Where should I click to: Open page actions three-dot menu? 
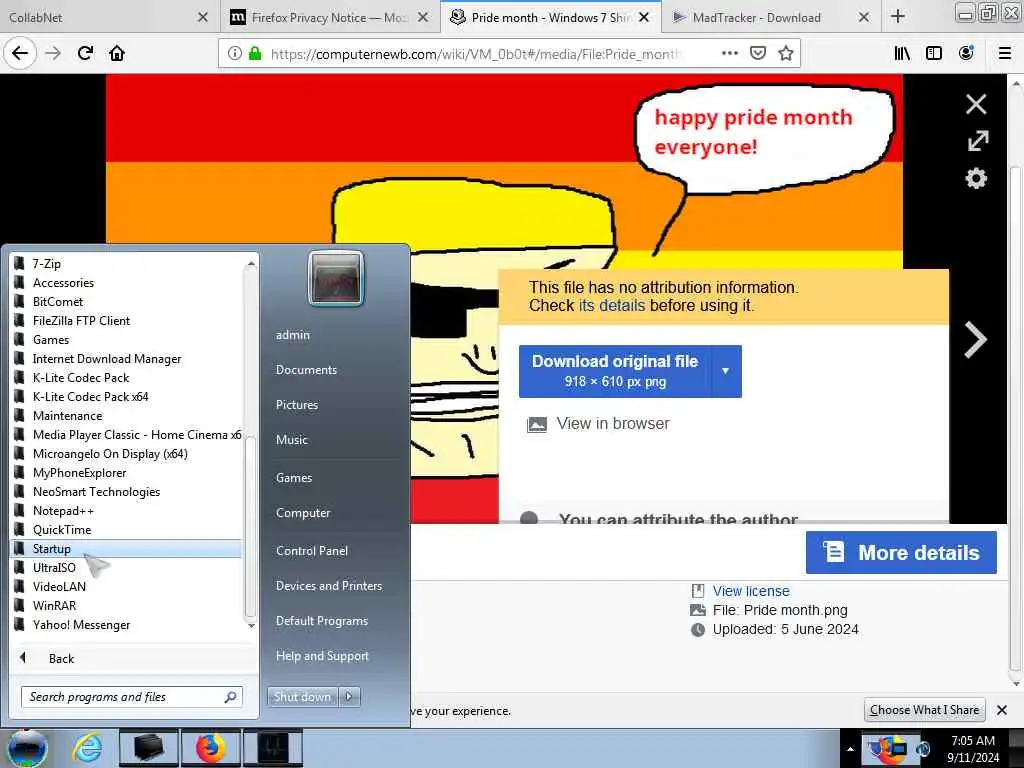pyautogui.click(x=729, y=54)
